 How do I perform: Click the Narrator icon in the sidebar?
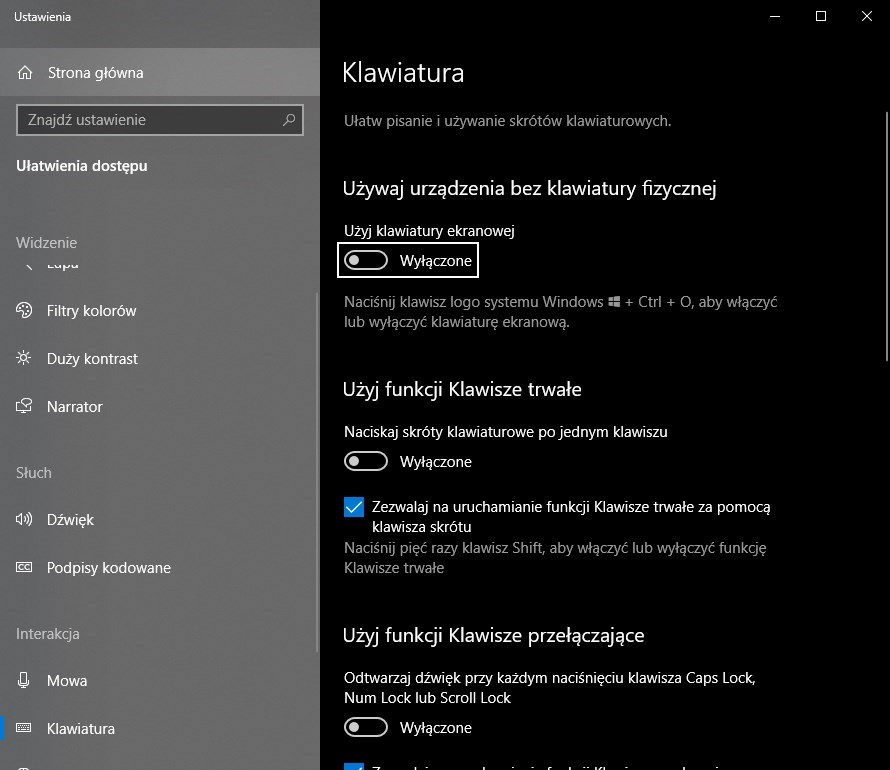(24, 406)
